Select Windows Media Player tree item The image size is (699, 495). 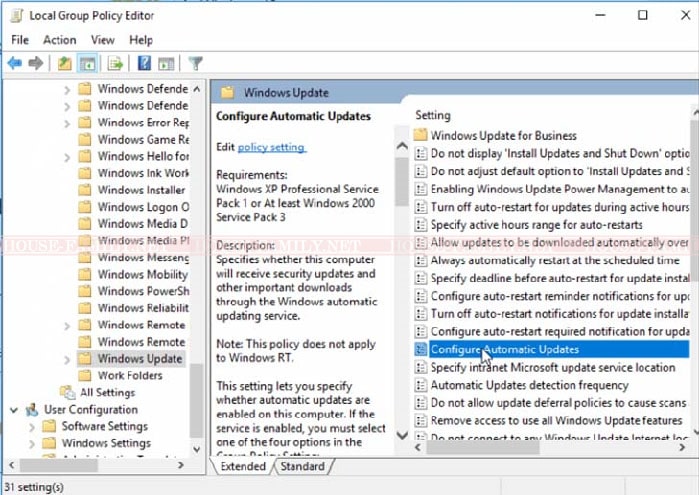(143, 240)
